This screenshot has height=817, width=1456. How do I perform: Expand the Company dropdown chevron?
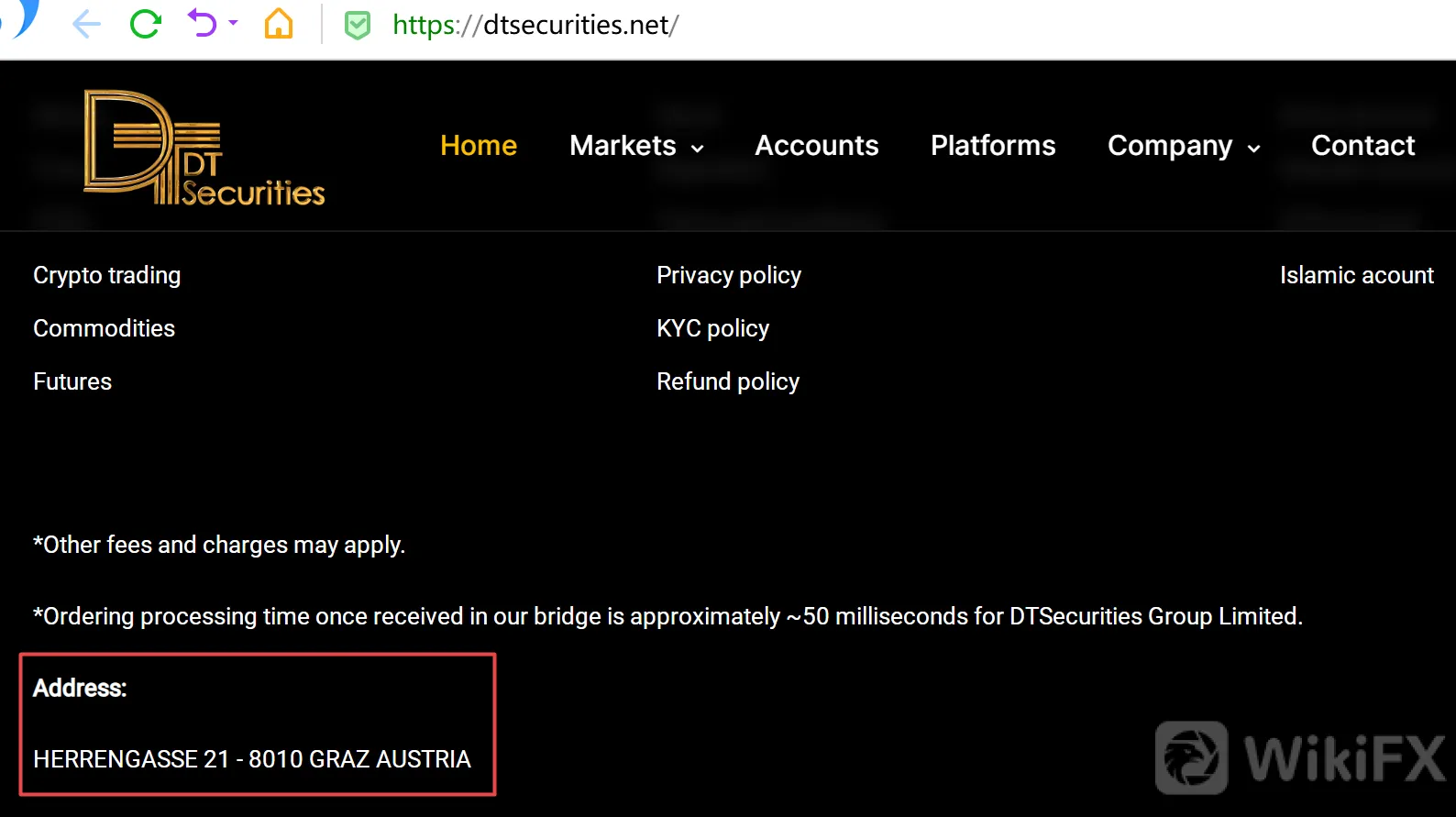1254,149
